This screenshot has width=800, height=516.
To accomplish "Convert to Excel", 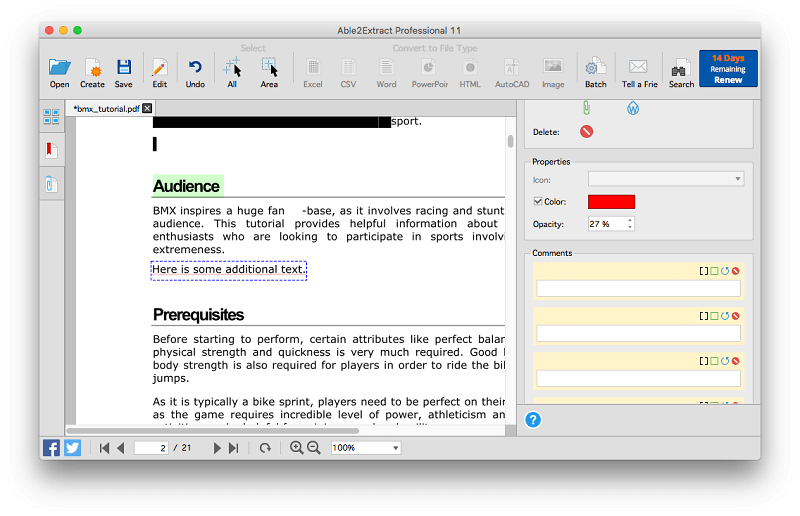I will [x=313, y=72].
